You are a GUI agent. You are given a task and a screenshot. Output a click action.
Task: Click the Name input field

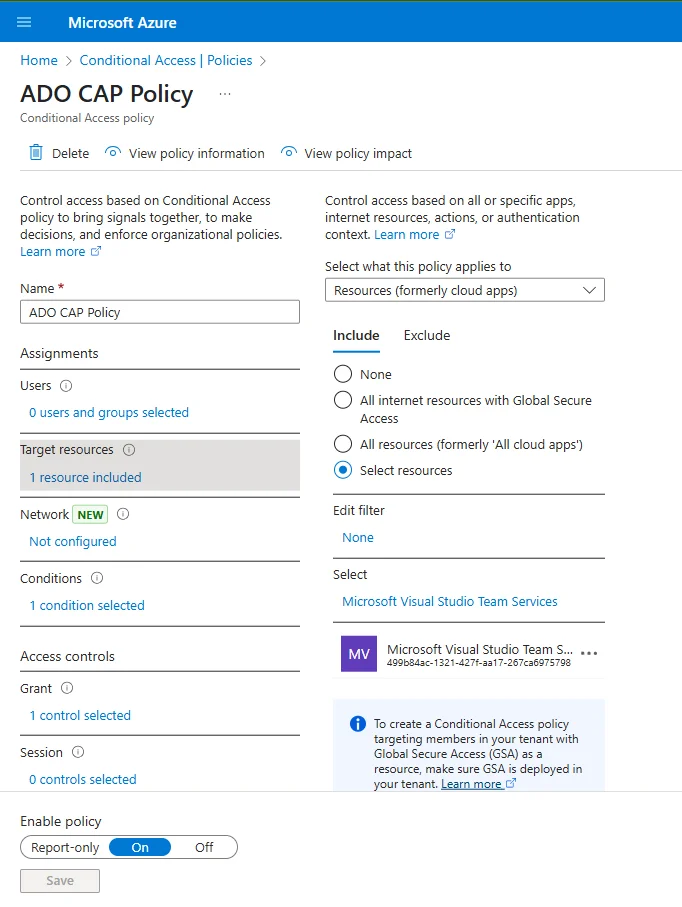(x=160, y=312)
